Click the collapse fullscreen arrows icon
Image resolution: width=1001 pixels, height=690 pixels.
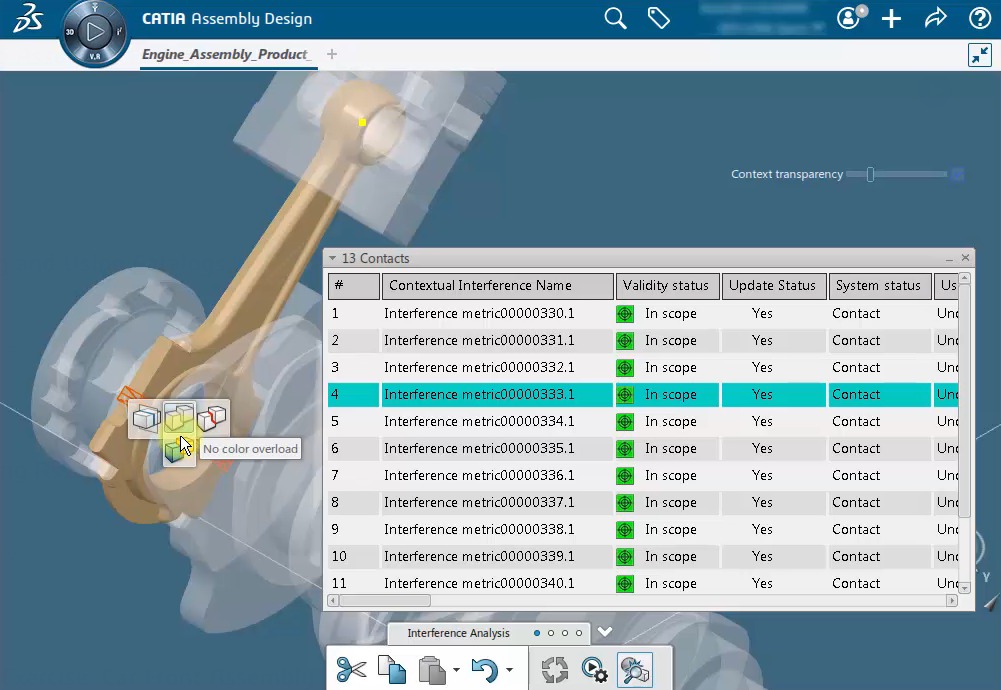(979, 55)
